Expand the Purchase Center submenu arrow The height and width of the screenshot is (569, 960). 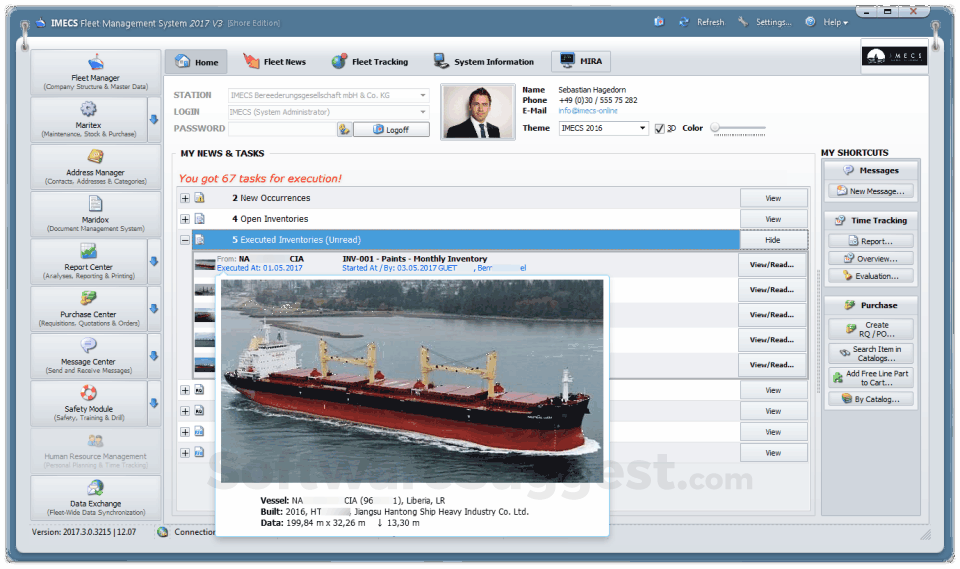154,308
